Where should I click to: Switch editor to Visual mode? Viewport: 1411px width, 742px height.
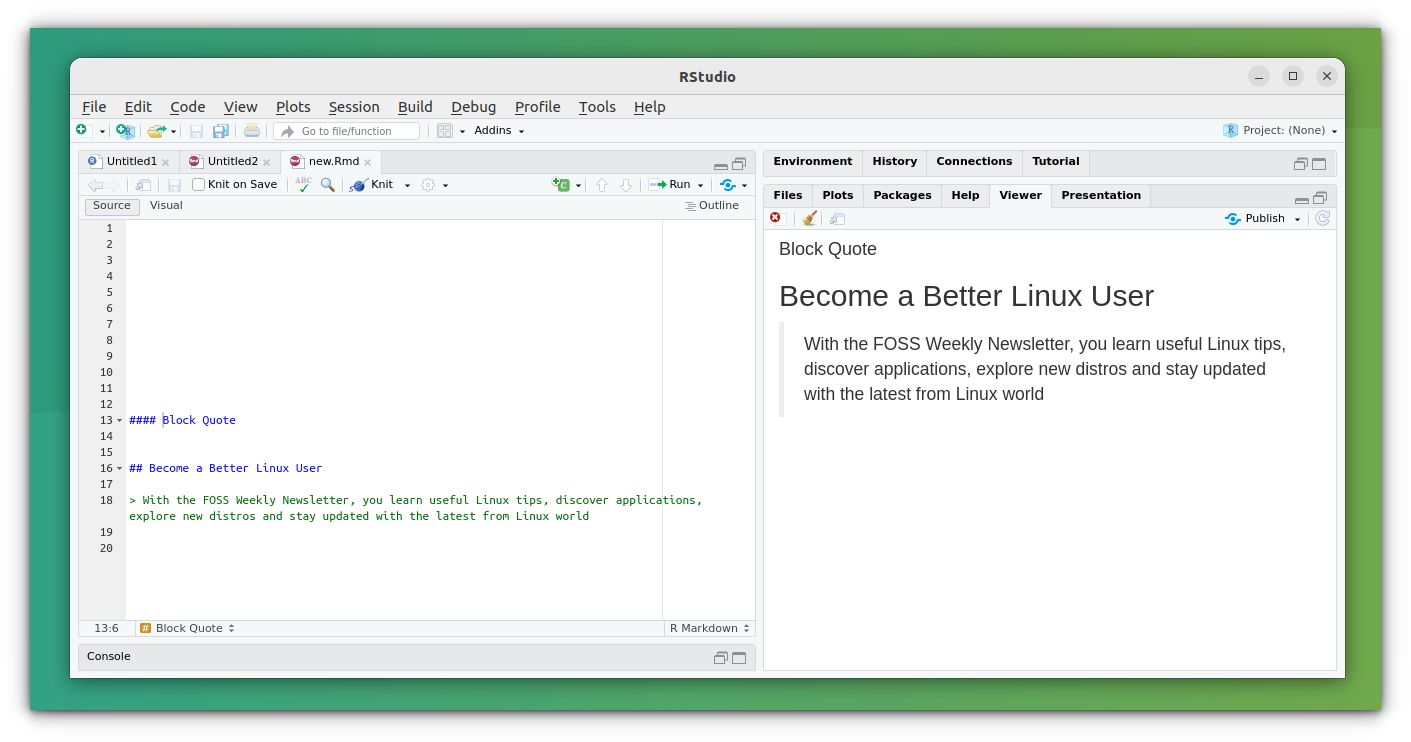[166, 205]
